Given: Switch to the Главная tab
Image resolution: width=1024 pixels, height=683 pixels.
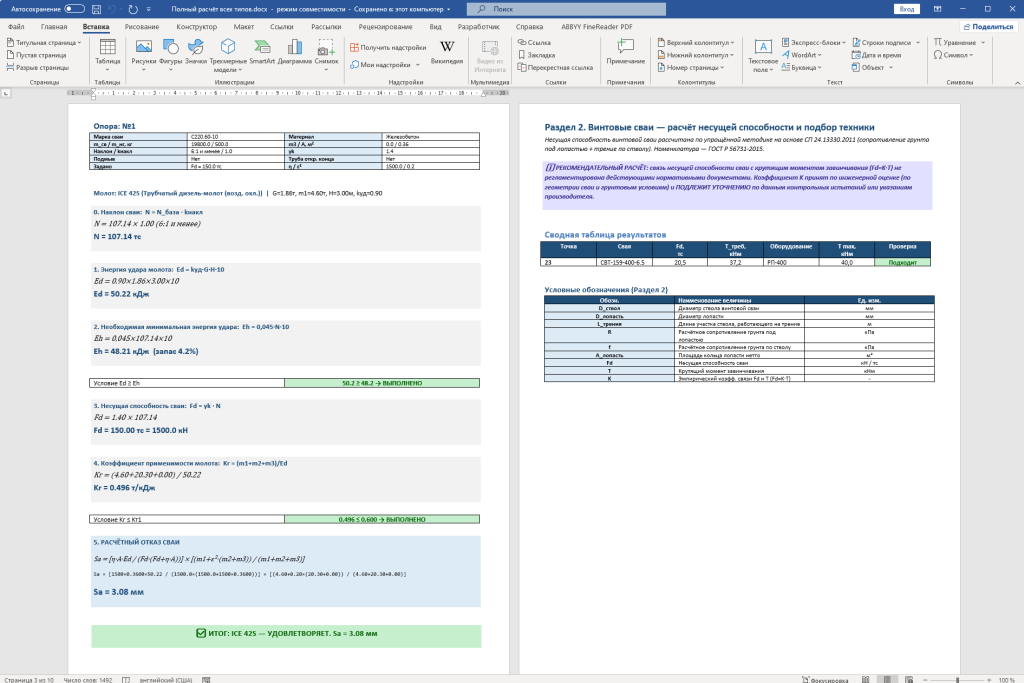Looking at the screenshot, I should click(54, 27).
